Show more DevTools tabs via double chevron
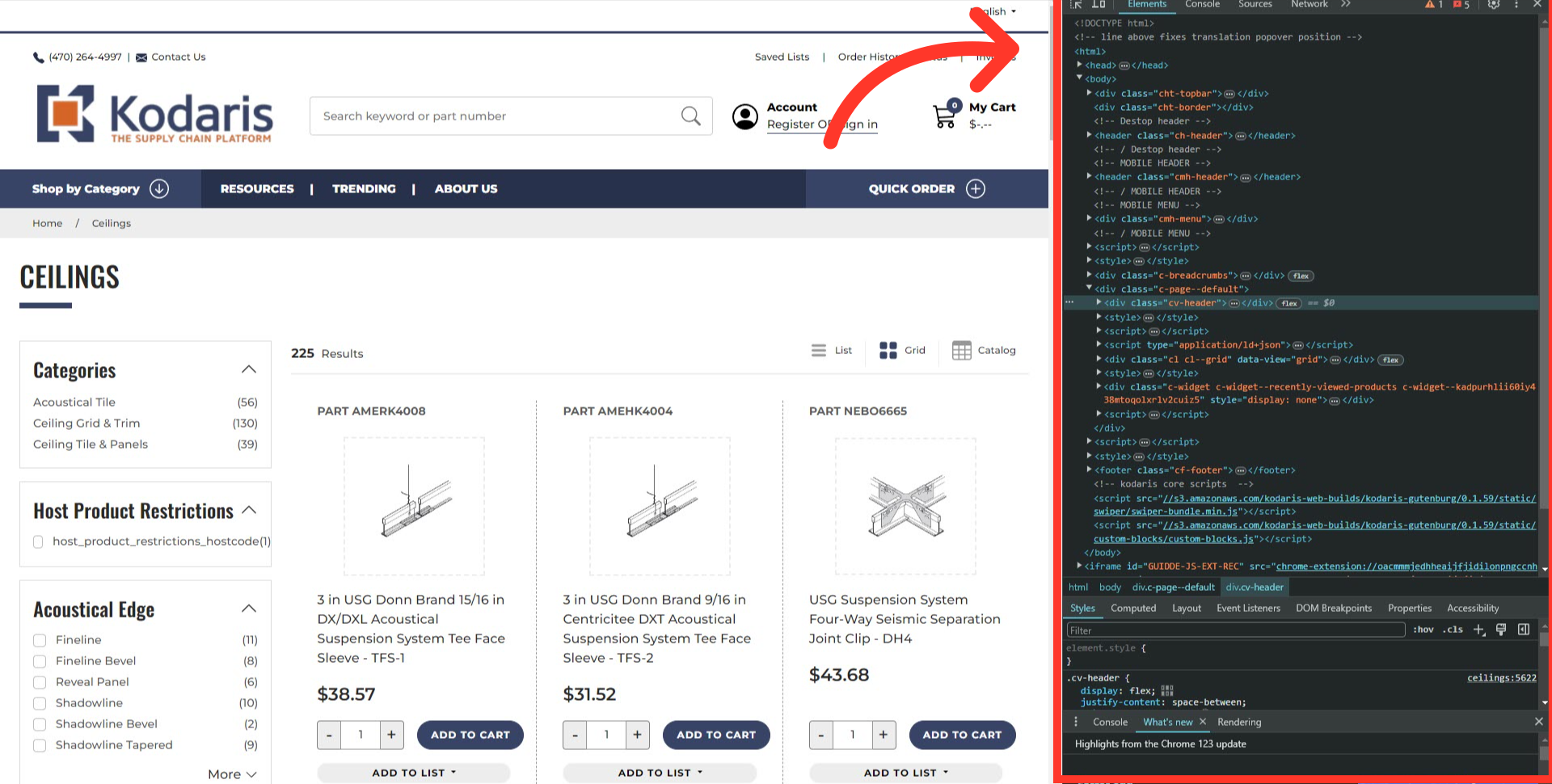 [x=1346, y=5]
